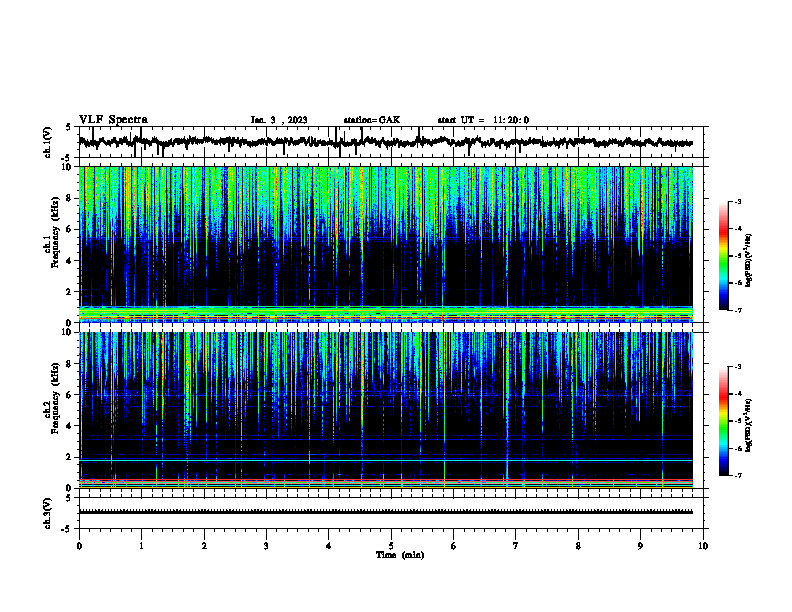Click the ch.1 "Frequency (kHz)" axis label
The width and height of the screenshot is (792, 612).
pos(55,233)
